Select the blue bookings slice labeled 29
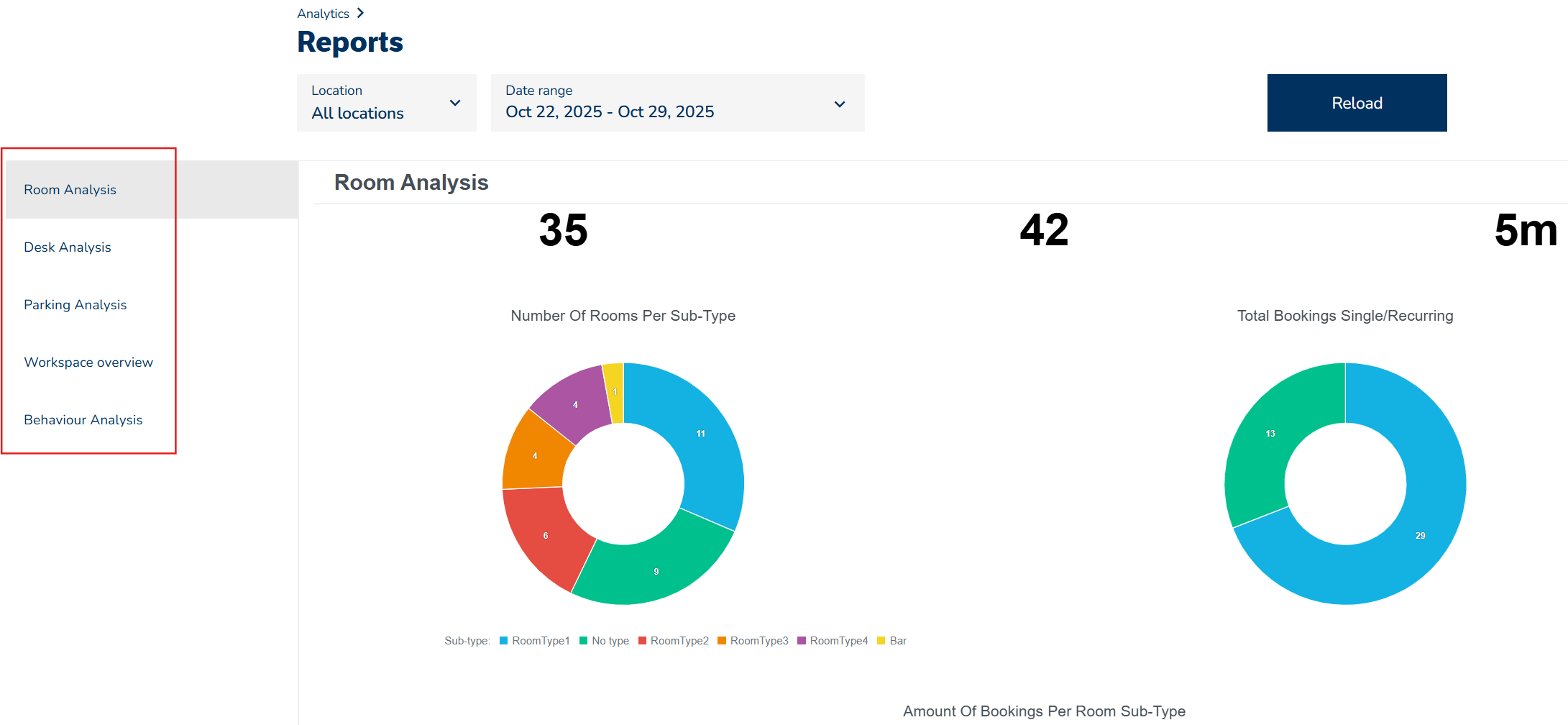 (1420, 536)
